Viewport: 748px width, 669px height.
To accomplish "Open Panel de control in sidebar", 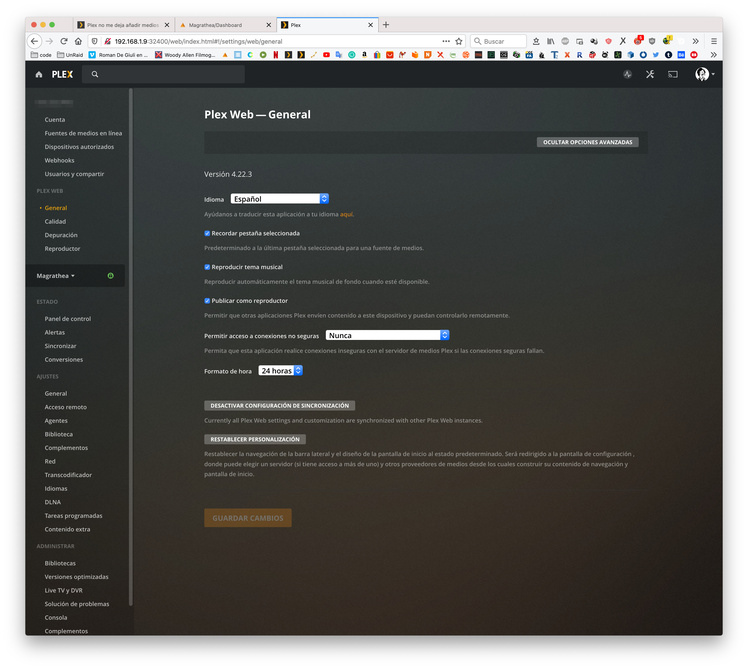I will coord(68,319).
